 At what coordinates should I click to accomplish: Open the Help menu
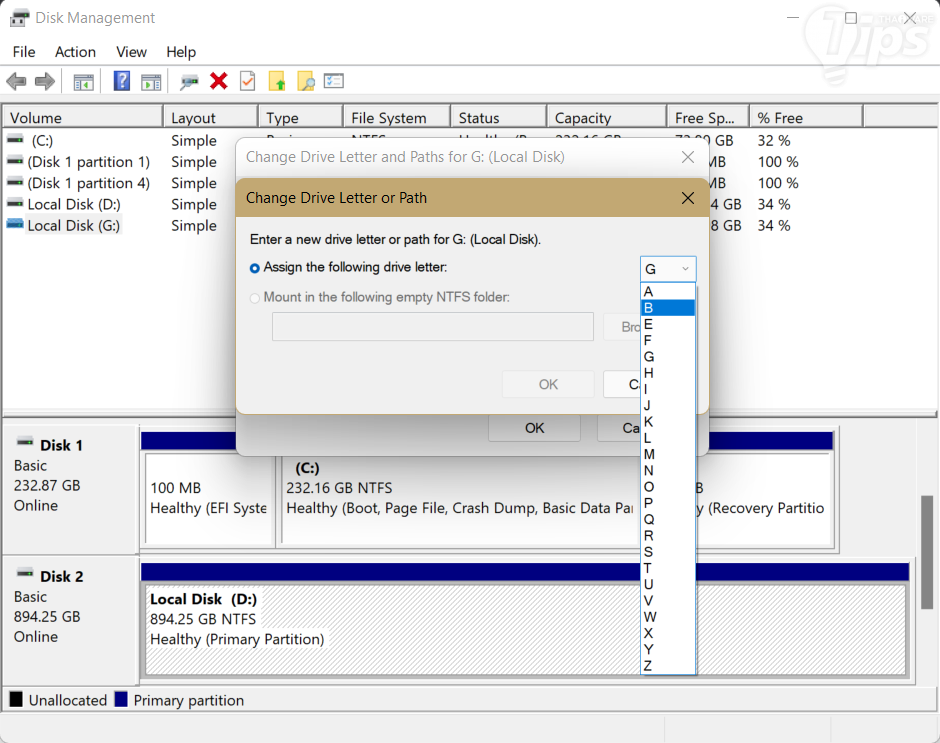point(181,52)
